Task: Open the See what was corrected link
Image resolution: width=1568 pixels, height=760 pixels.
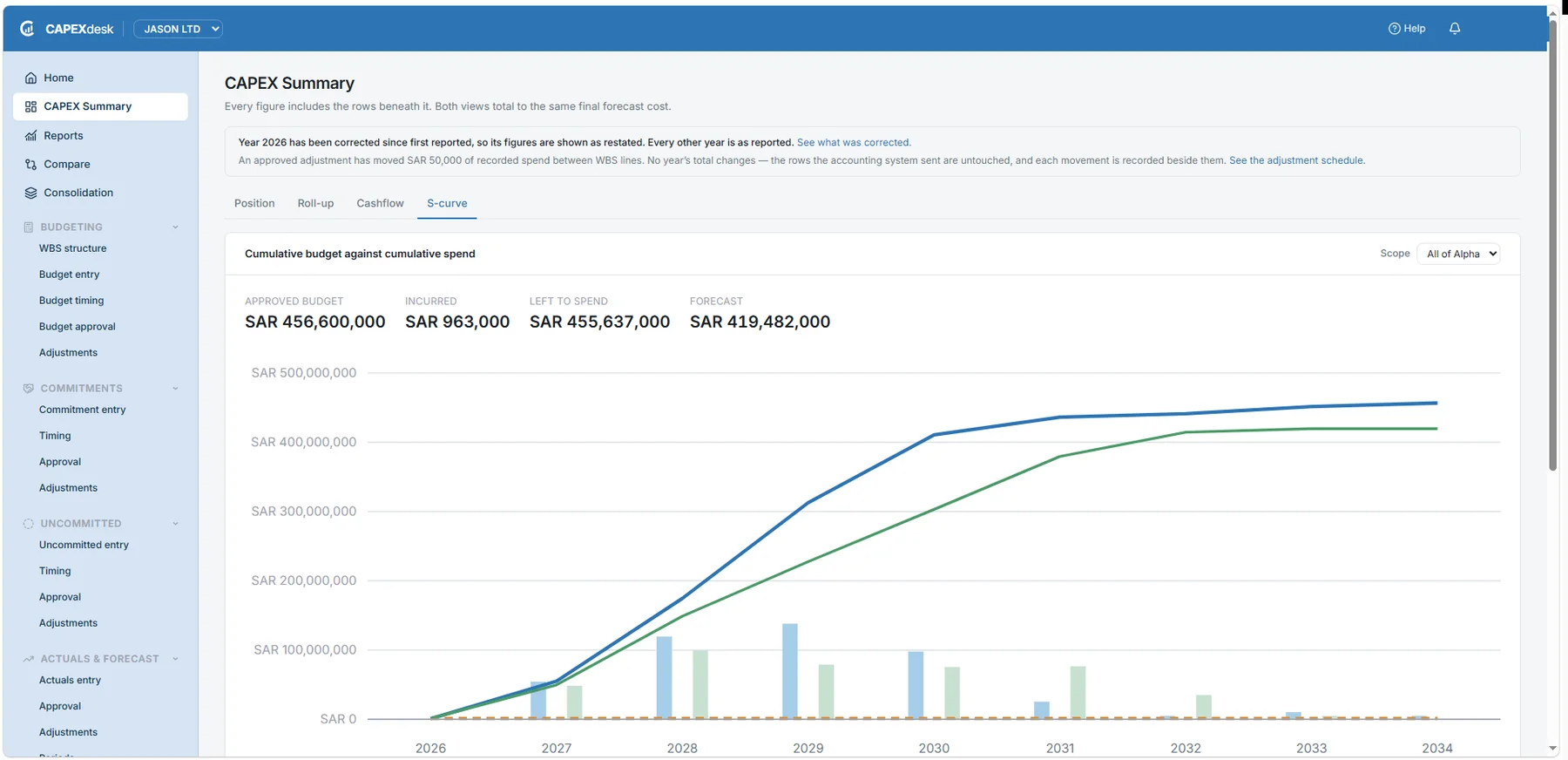Action: 854,142
